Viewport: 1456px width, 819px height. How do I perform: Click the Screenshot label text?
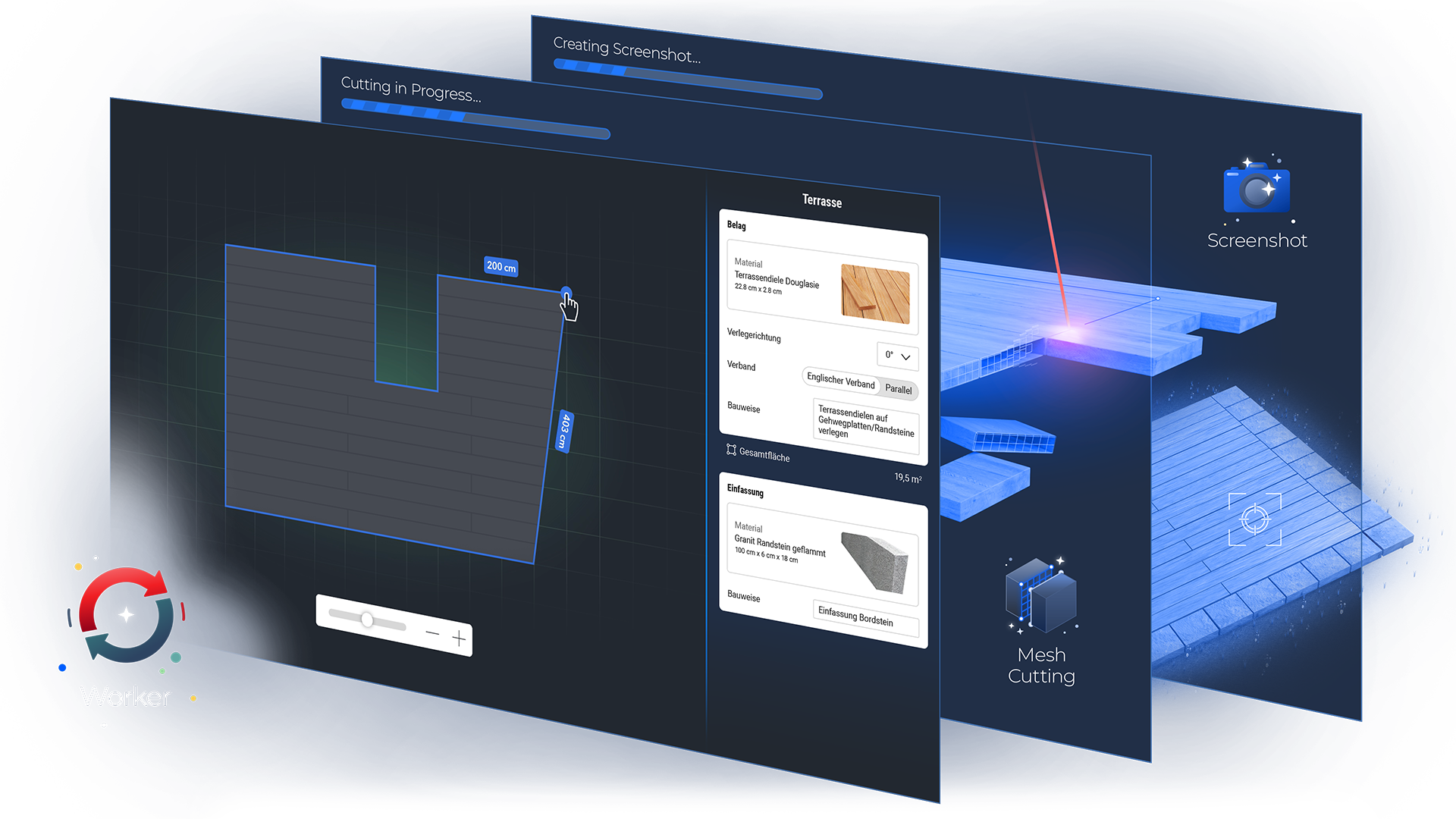coord(1257,240)
